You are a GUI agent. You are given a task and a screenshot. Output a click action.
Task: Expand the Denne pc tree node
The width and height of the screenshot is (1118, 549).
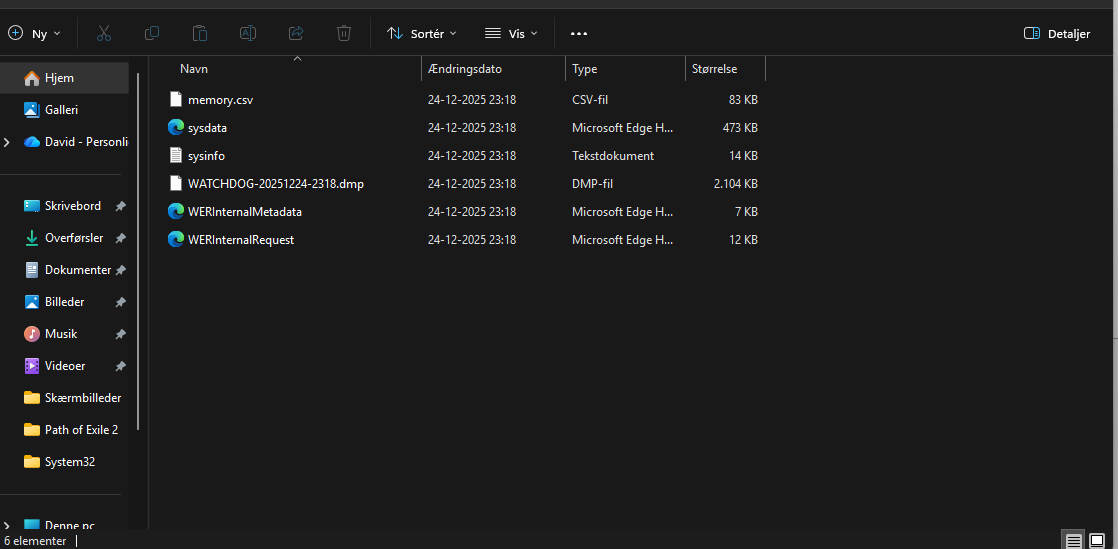pos(6,526)
